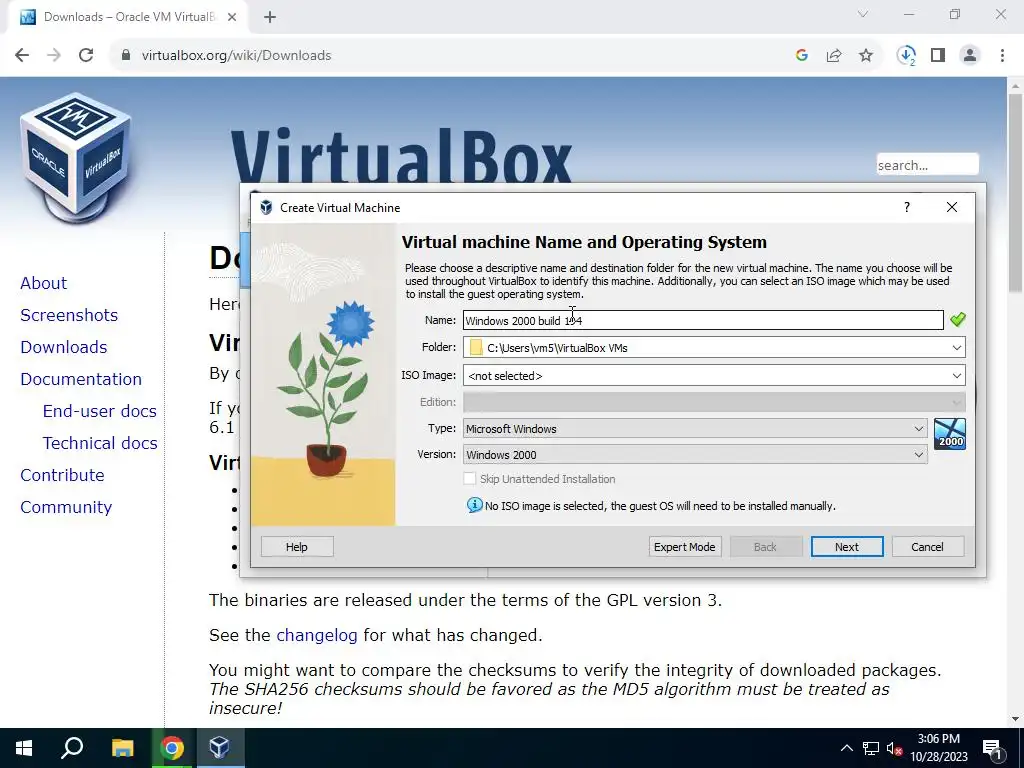Click the browser address bar URL
Image resolution: width=1024 pixels, height=768 pixels.
(236, 56)
